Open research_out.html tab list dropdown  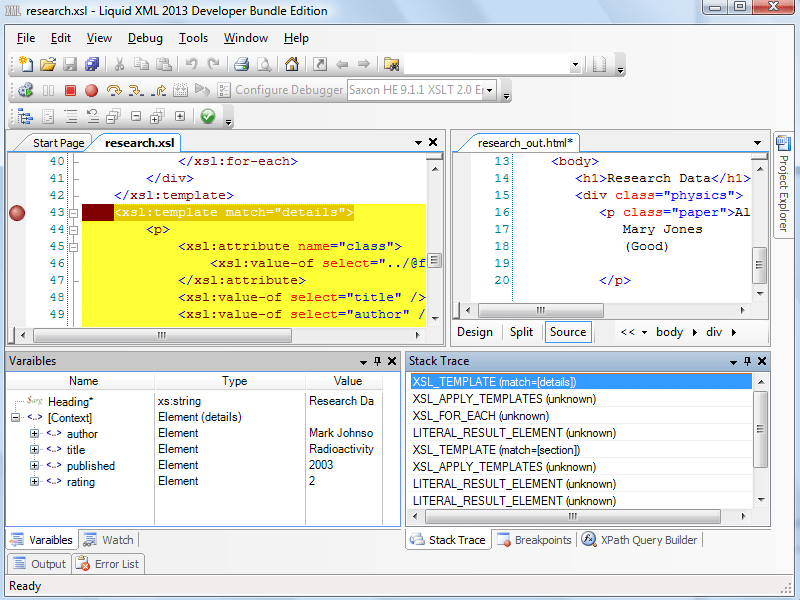point(758,143)
